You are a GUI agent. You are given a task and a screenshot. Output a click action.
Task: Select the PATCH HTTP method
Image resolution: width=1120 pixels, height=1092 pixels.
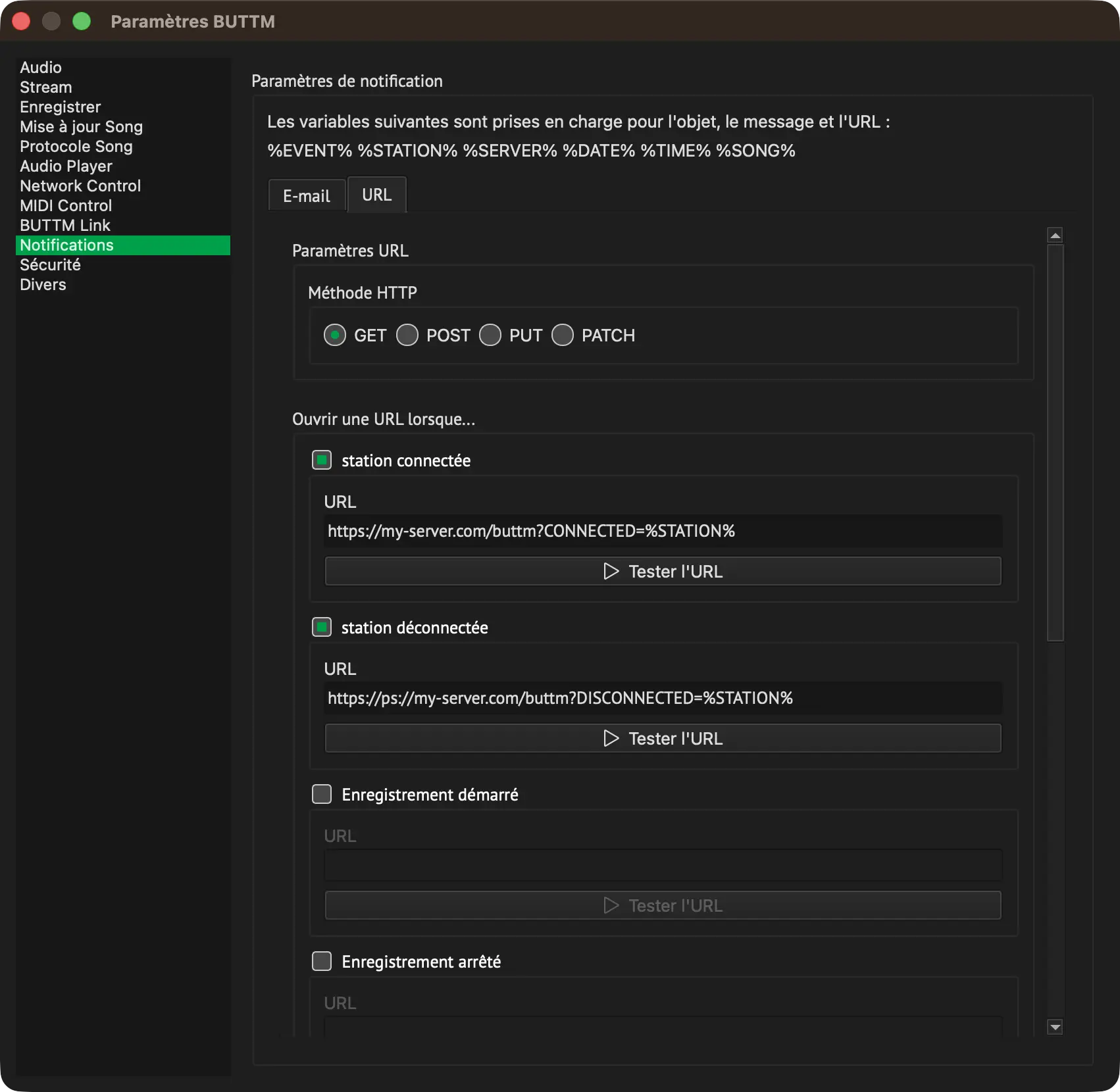pos(563,335)
